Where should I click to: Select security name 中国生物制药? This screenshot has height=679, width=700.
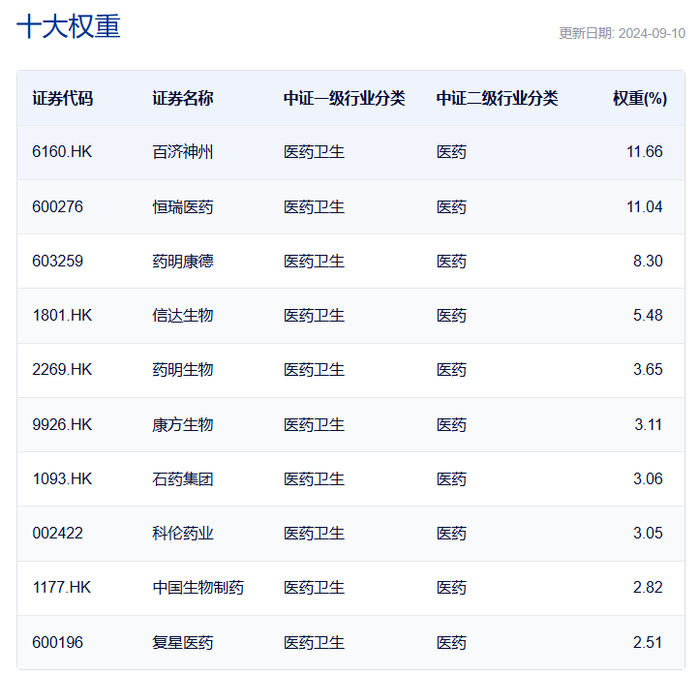click(x=198, y=587)
